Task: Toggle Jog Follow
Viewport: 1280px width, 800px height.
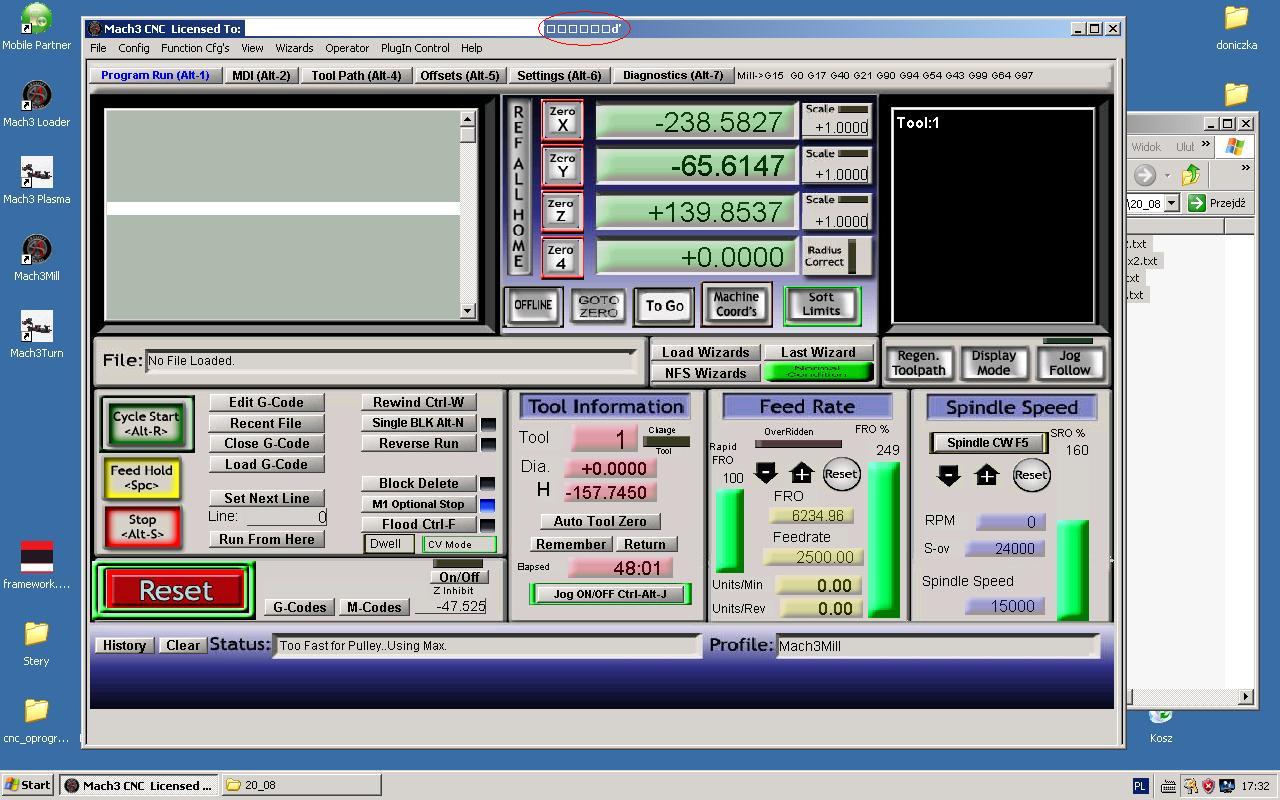Action: click(1069, 362)
